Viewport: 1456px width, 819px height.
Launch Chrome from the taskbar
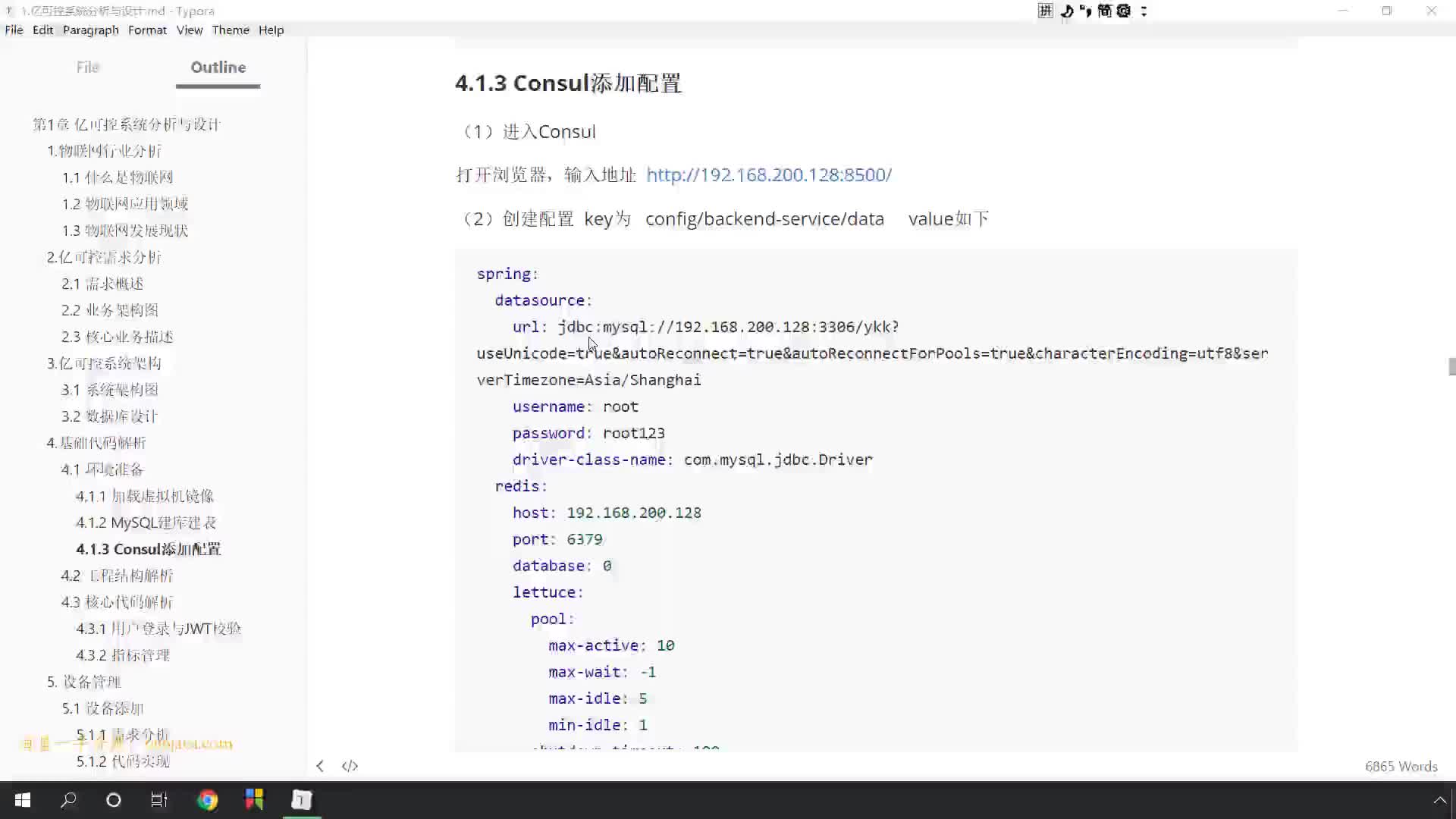point(207,800)
